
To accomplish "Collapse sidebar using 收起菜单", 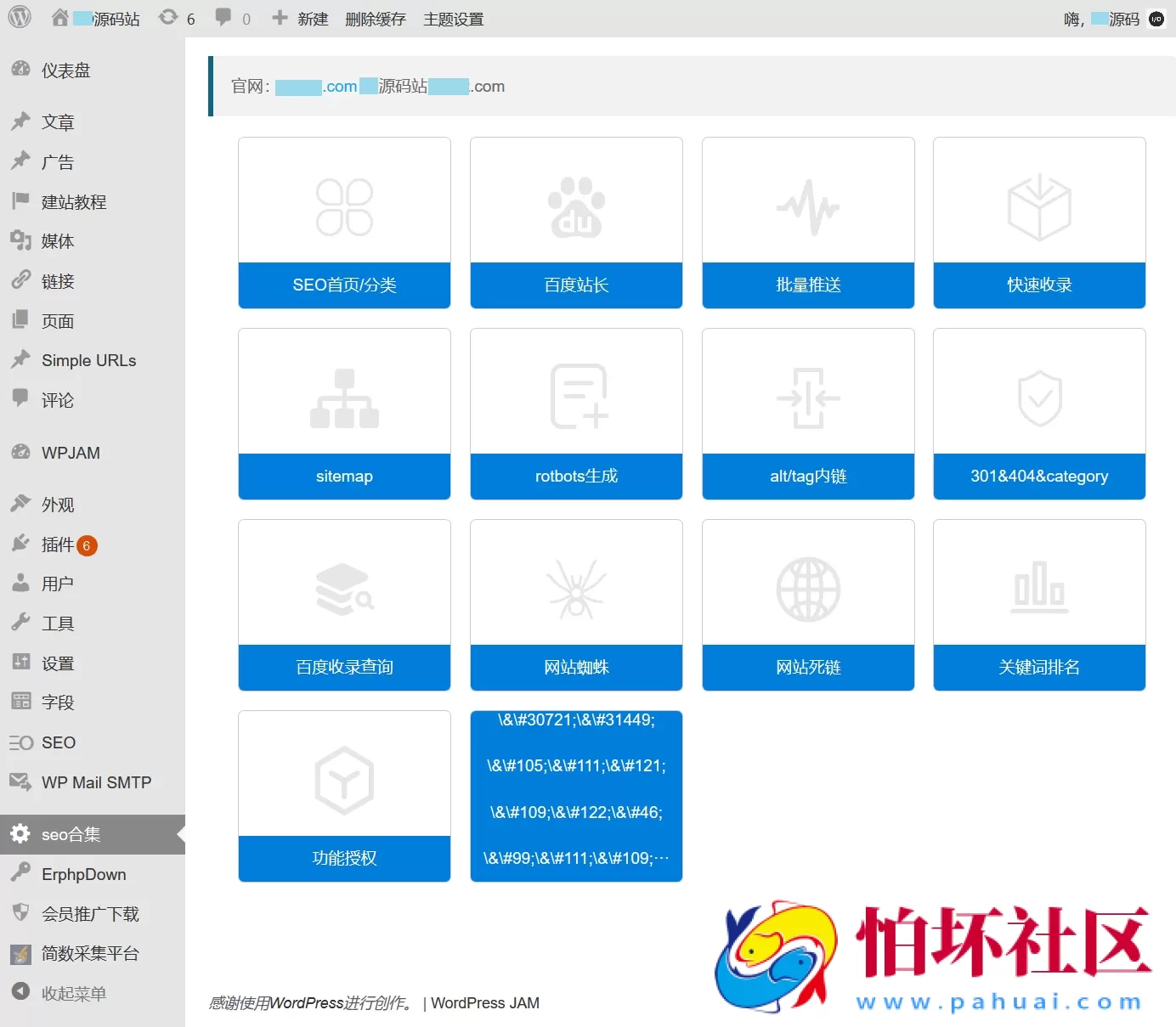I will 74,992.
